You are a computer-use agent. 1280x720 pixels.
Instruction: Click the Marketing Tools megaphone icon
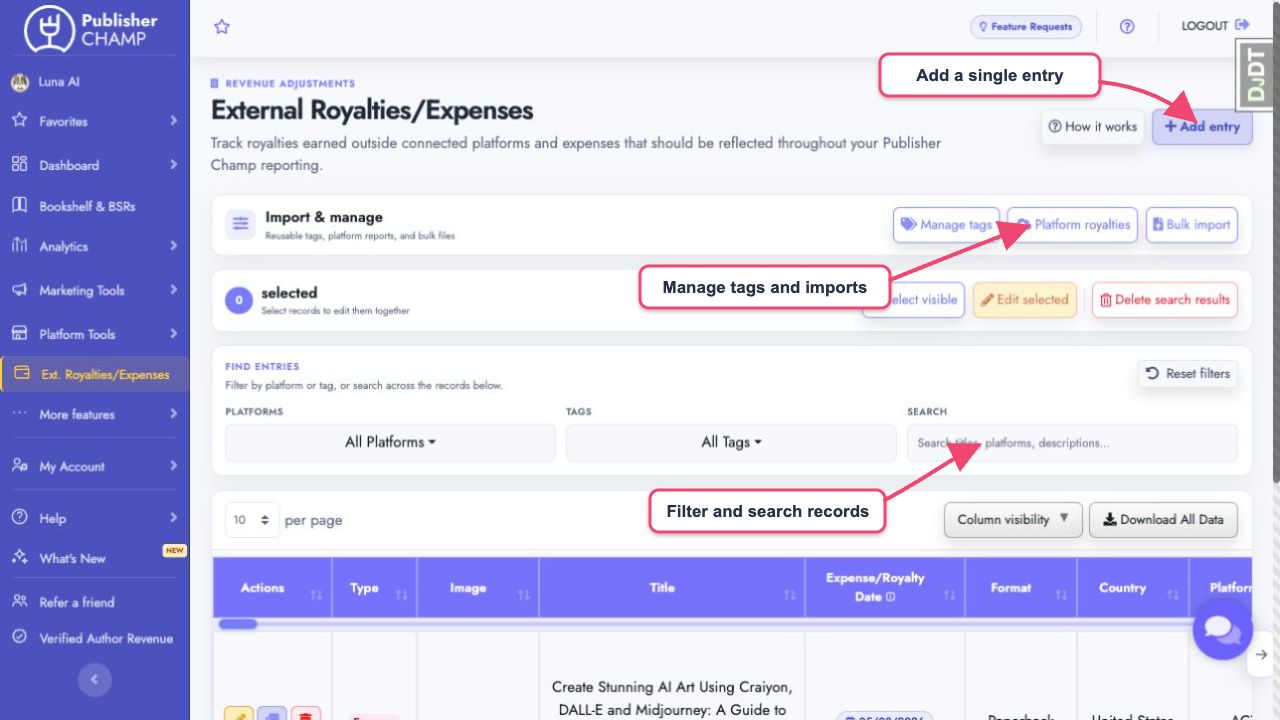pyautogui.click(x=19, y=290)
